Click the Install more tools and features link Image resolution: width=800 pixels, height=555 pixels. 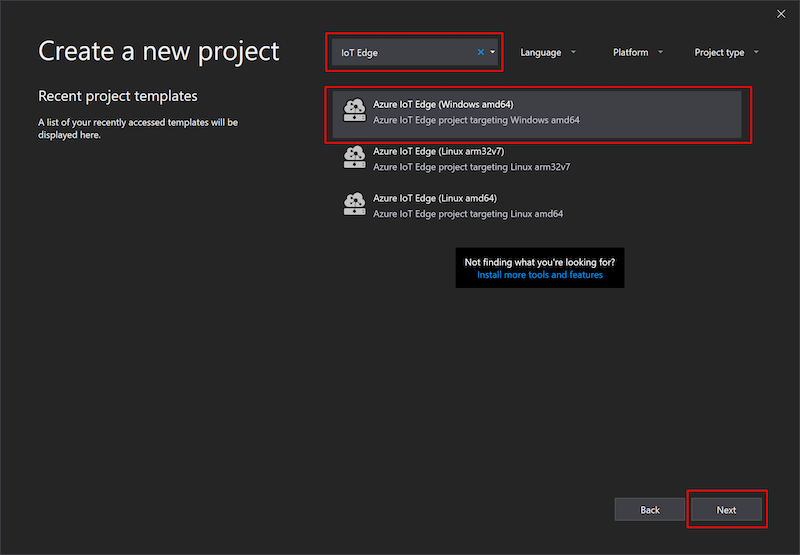tap(540, 275)
